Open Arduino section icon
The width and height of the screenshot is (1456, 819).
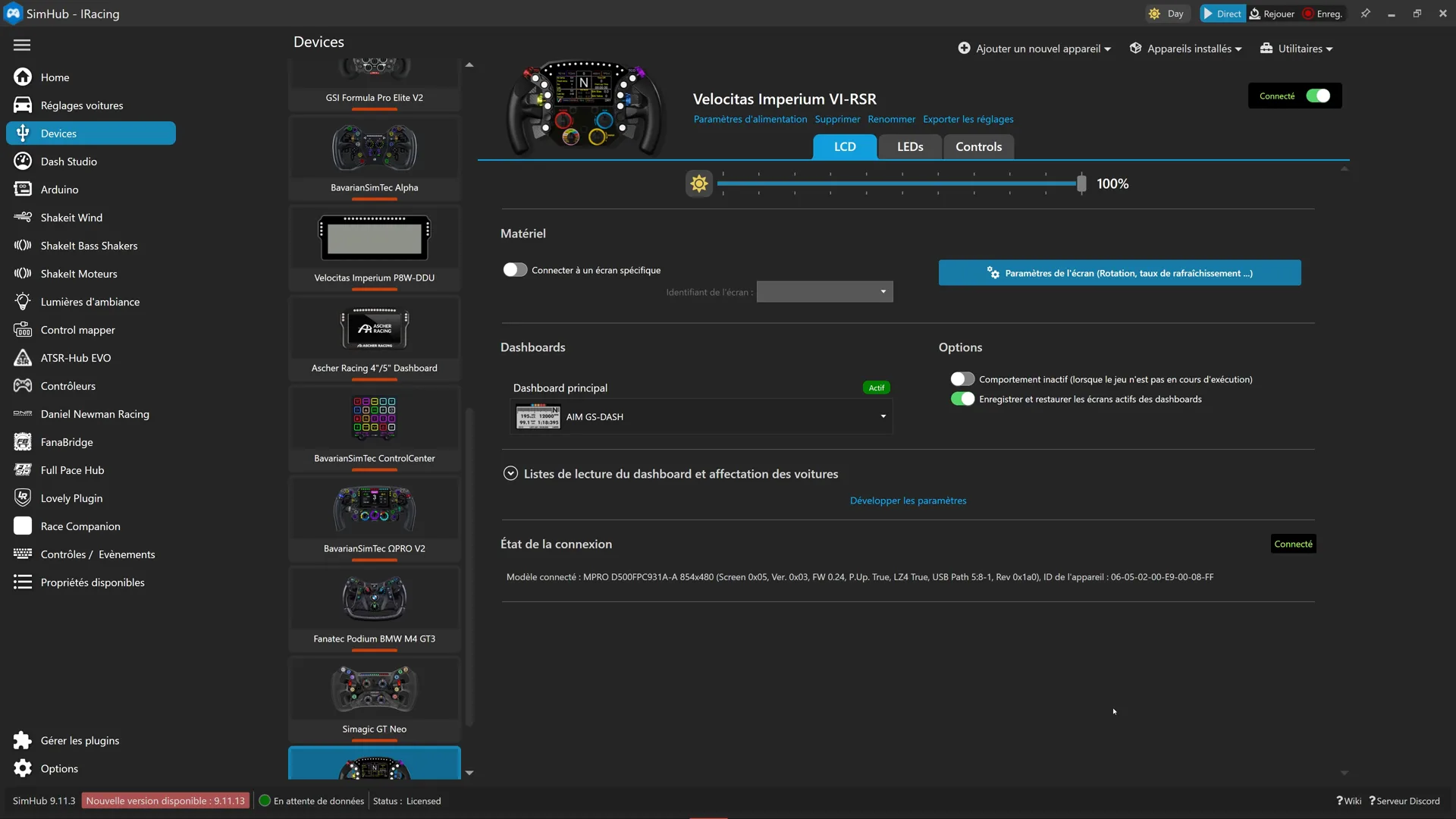point(23,190)
